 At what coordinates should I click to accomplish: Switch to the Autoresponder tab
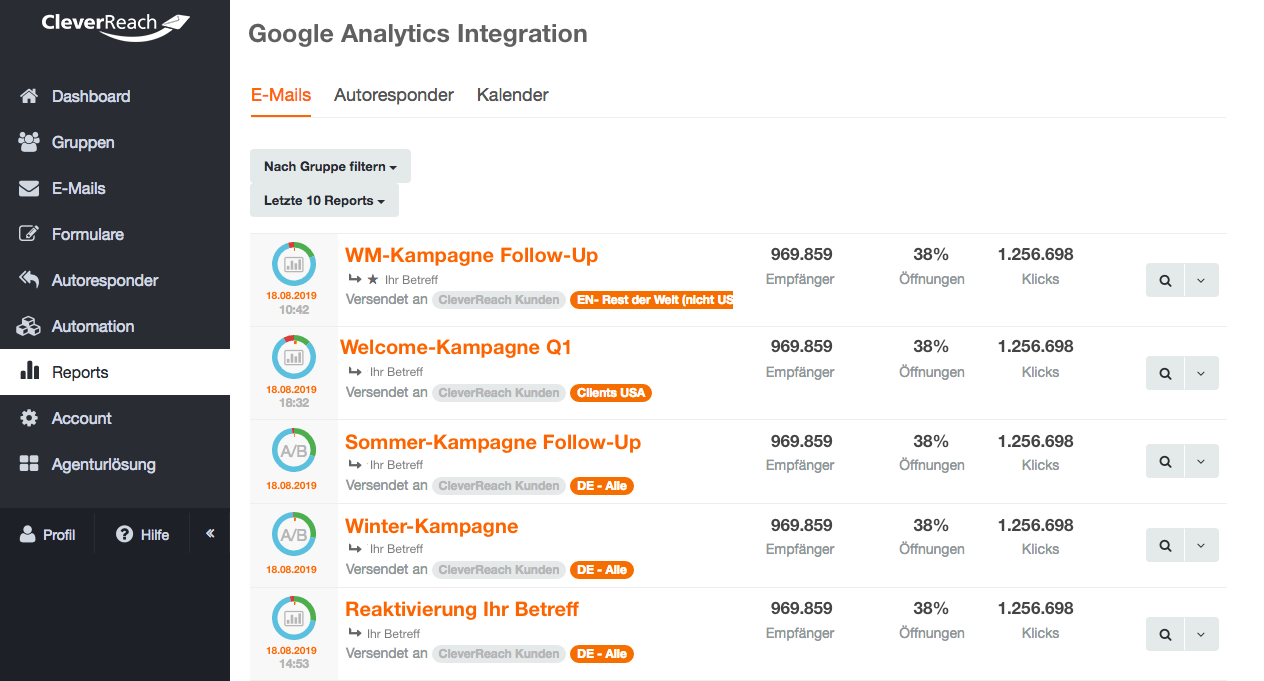pyautogui.click(x=394, y=95)
